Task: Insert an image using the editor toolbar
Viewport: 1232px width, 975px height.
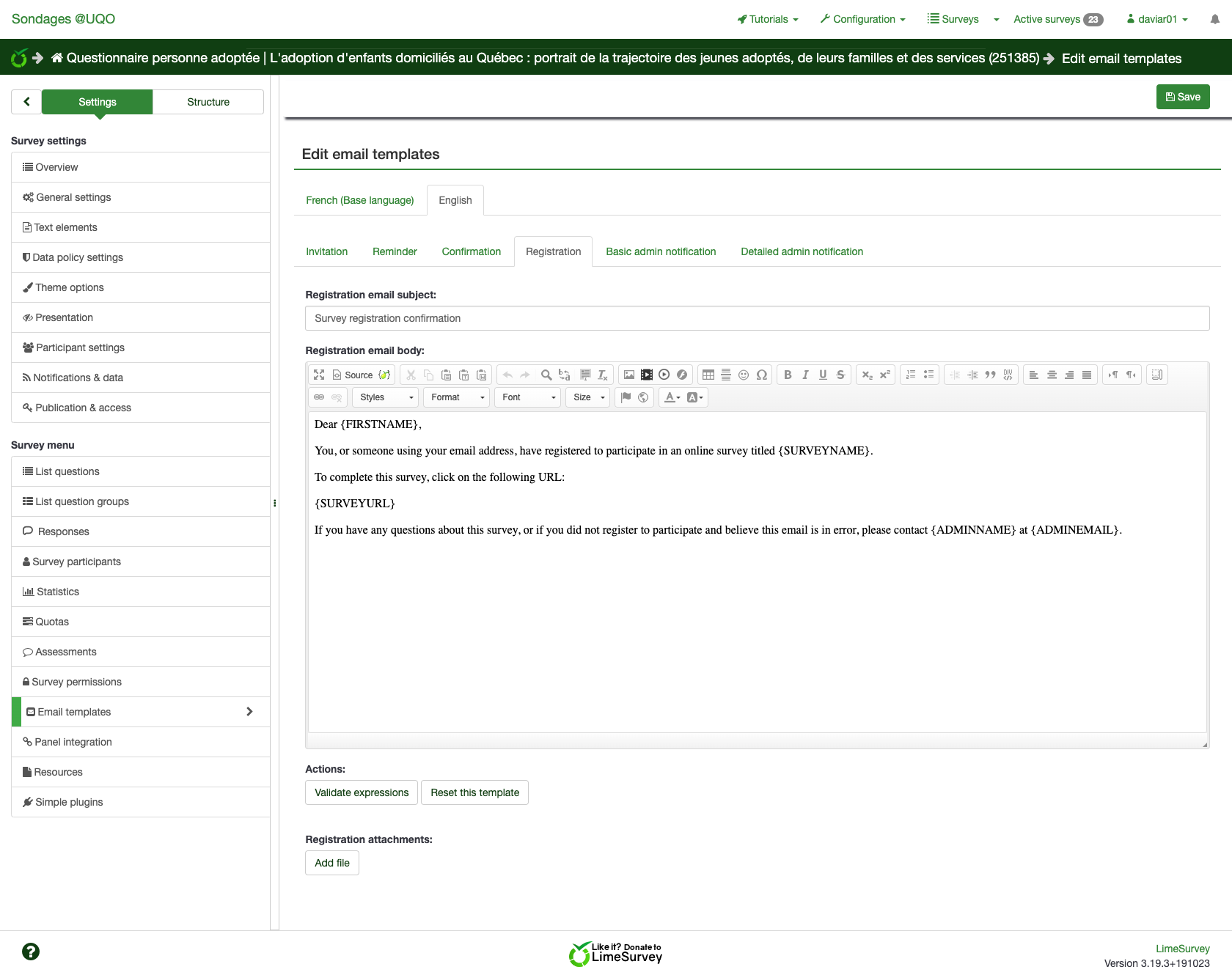Action: [x=629, y=375]
